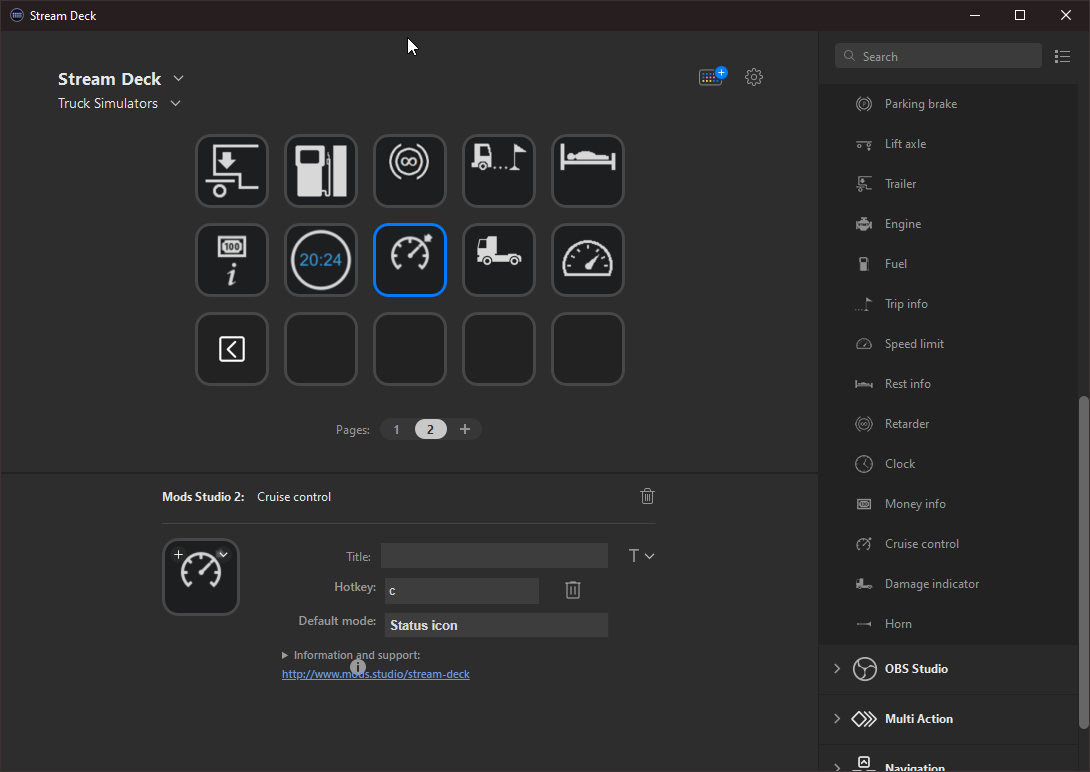This screenshot has width=1090, height=772.
Task: Switch actions panel to list view
Action: pos(1063,56)
